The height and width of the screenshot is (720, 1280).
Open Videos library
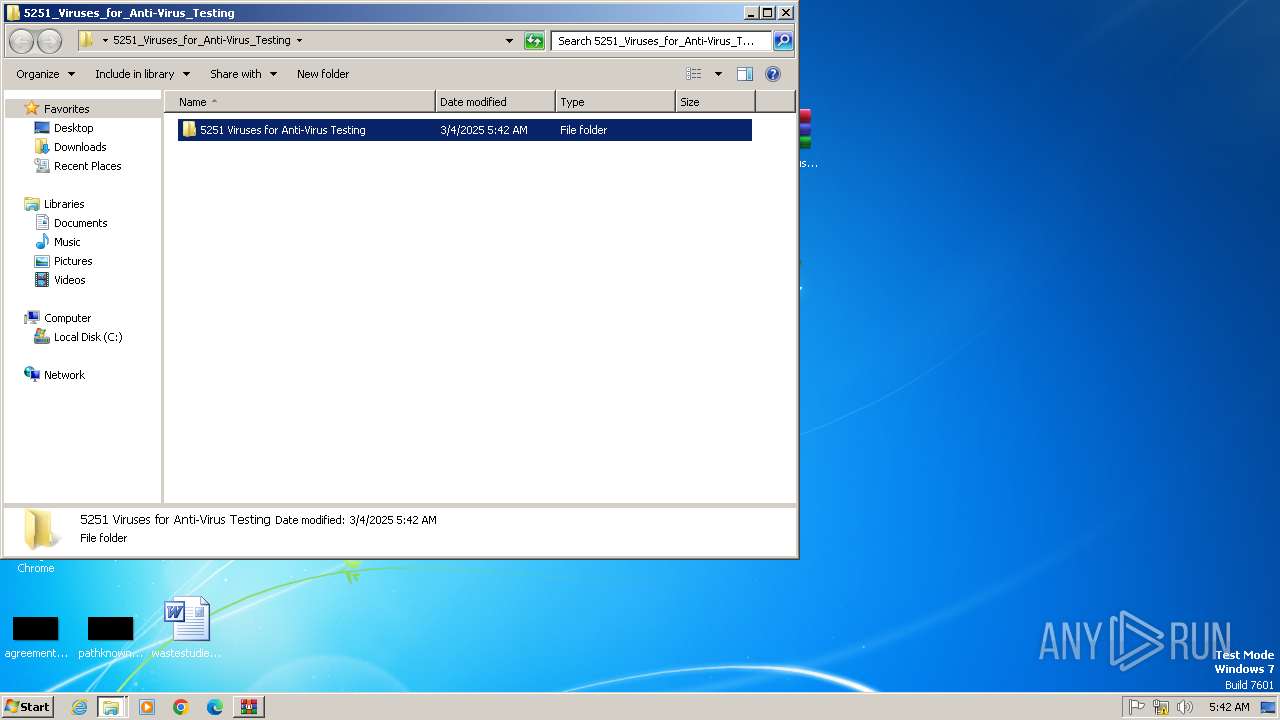(x=69, y=280)
